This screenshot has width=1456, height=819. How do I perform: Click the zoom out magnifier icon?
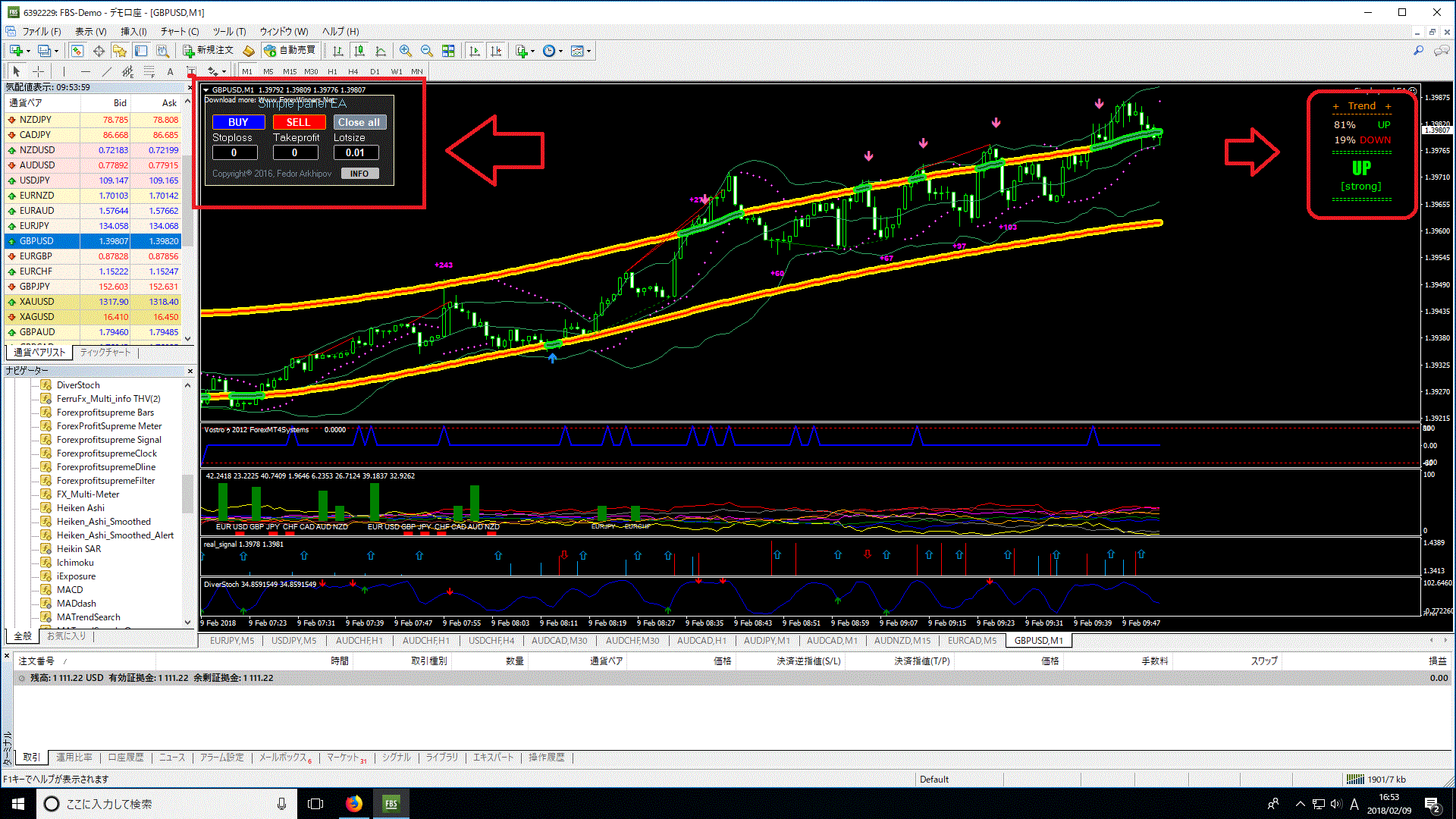427,51
